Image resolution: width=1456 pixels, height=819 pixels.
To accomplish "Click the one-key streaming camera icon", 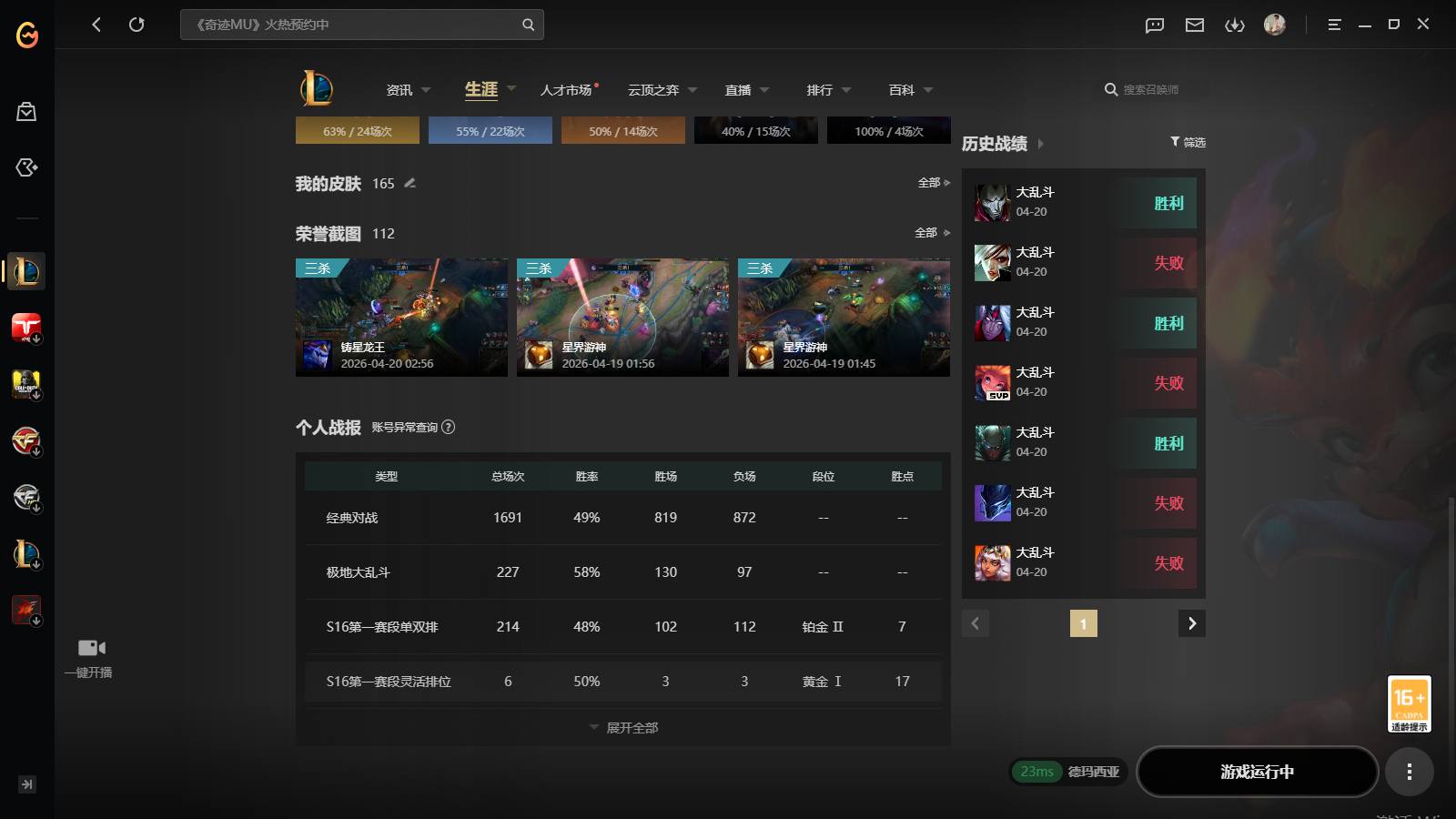I will (91, 648).
